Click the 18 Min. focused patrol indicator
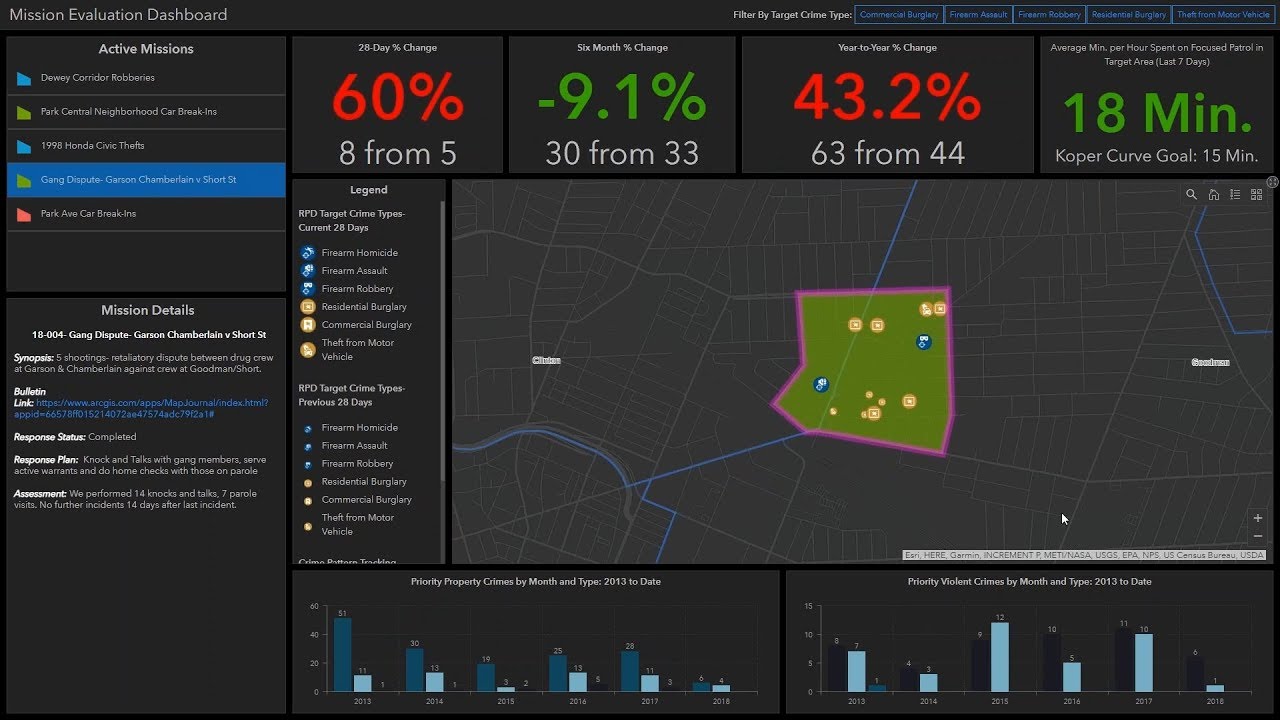Screen dimensions: 1280x720 pyautogui.click(x=1158, y=112)
